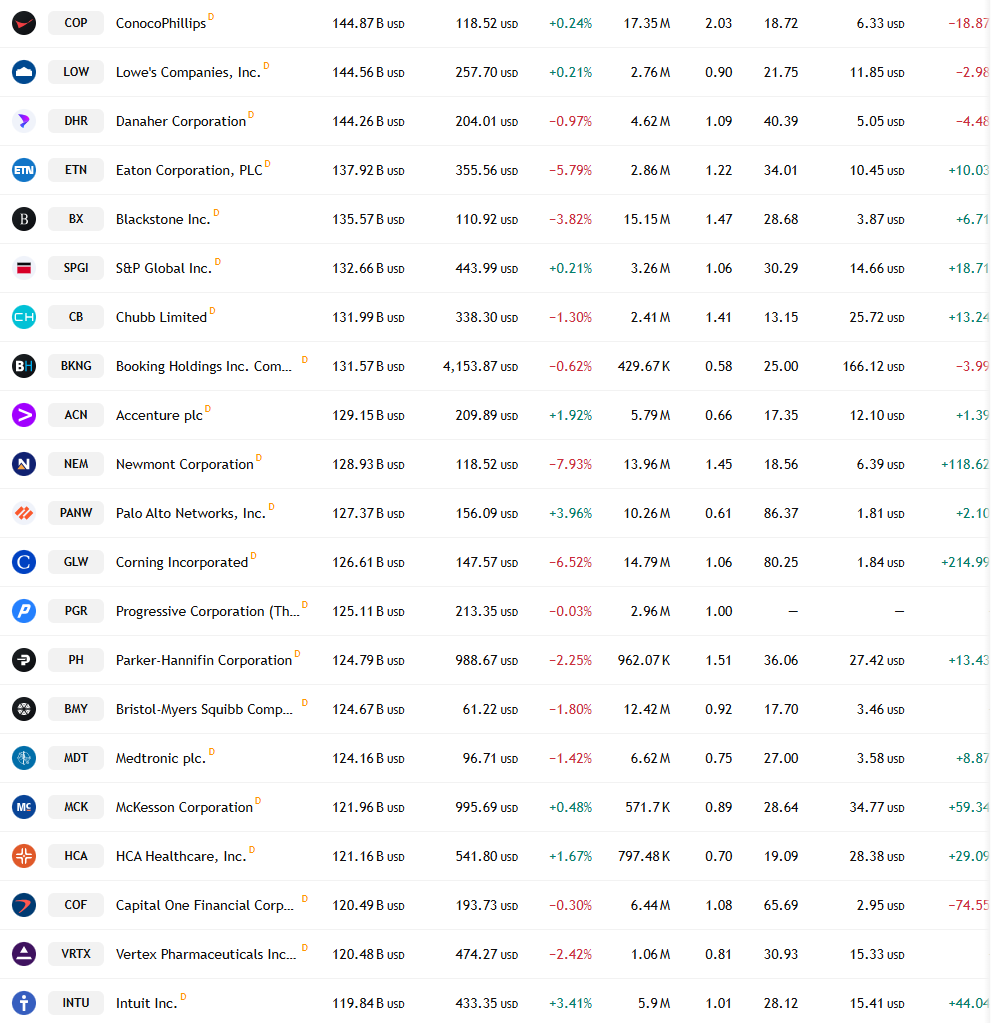This screenshot has height=1023, width=991.
Task: Click the Lowe's Companies logo icon
Action: (x=24, y=72)
